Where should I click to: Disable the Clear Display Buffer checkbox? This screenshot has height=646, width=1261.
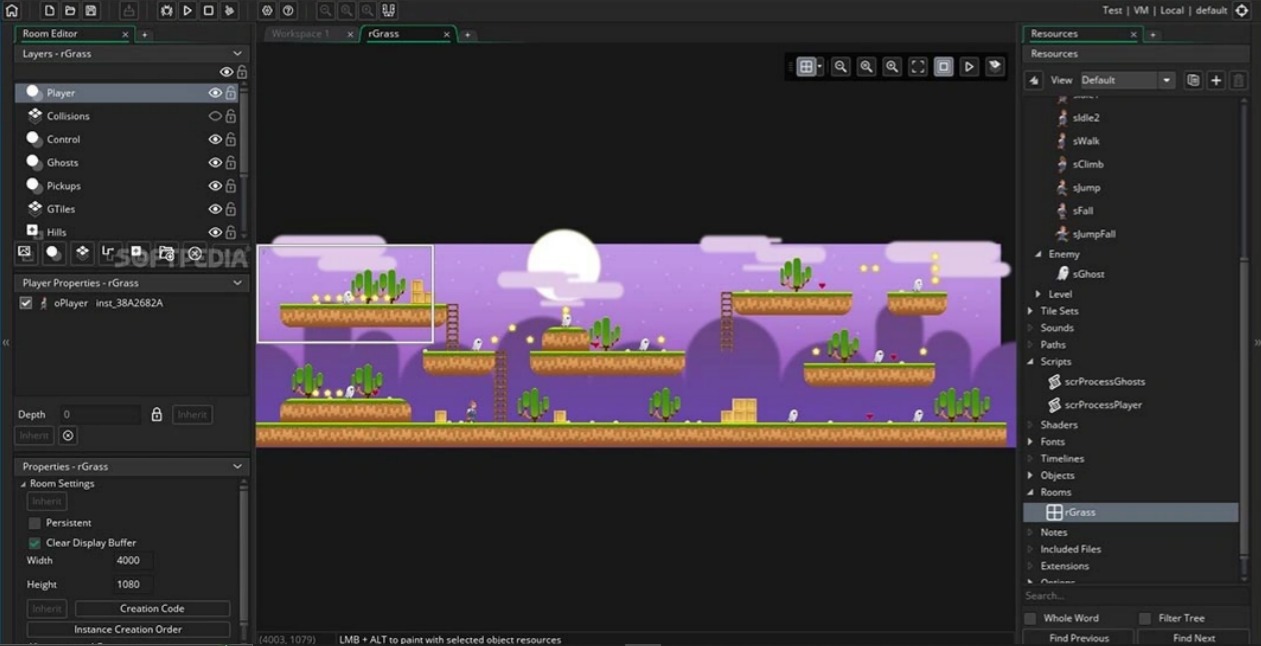[x=34, y=543]
